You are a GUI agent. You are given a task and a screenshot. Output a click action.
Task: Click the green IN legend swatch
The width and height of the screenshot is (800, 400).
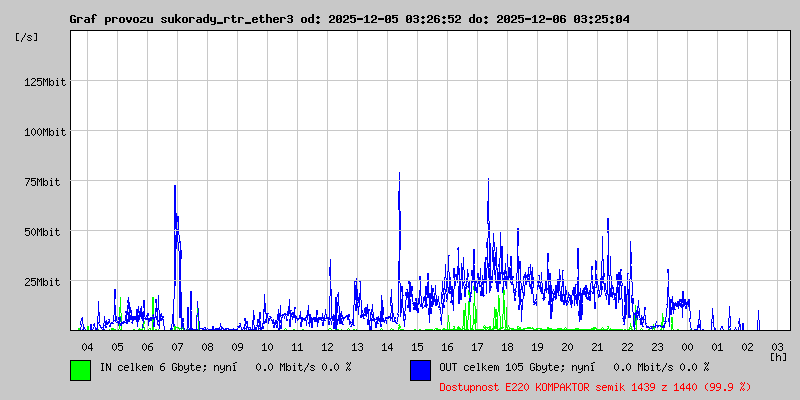[x=80, y=369]
